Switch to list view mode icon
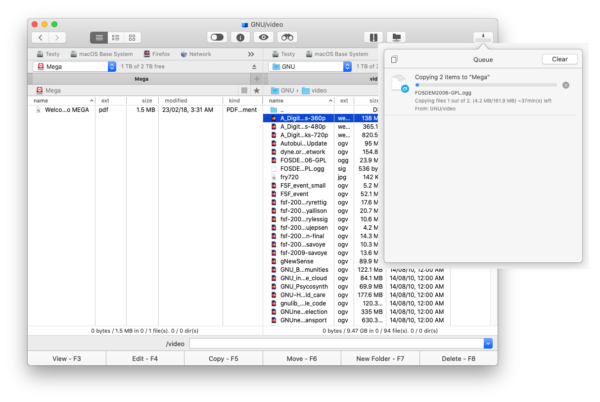Screen dimensions: 600x402 [100, 37]
